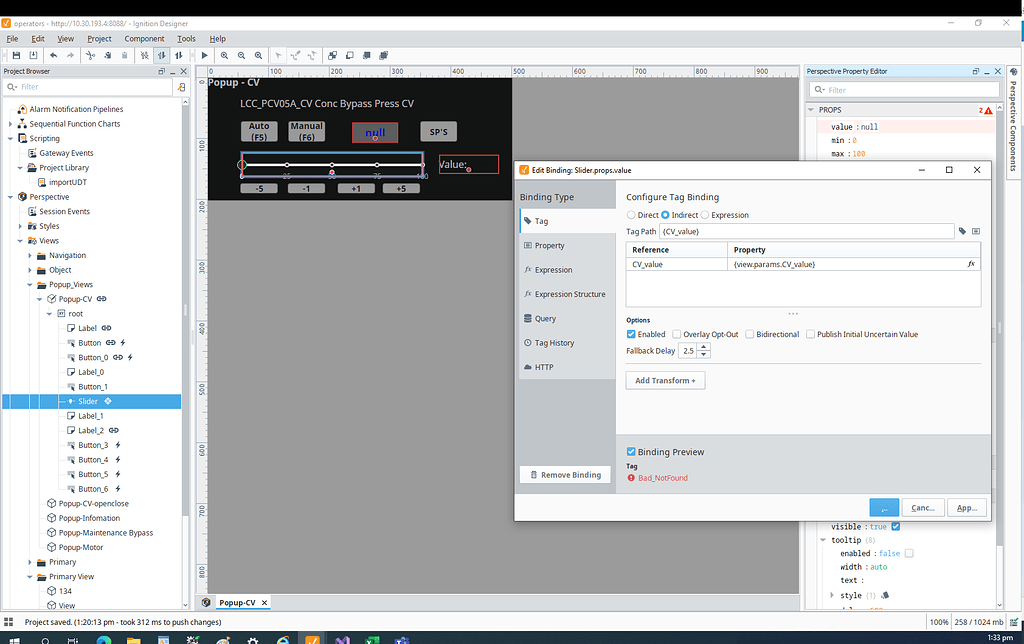Viewport: 1024px width, 644px height.
Task: Click the Redo arrow in the toolbar
Action: [71, 56]
